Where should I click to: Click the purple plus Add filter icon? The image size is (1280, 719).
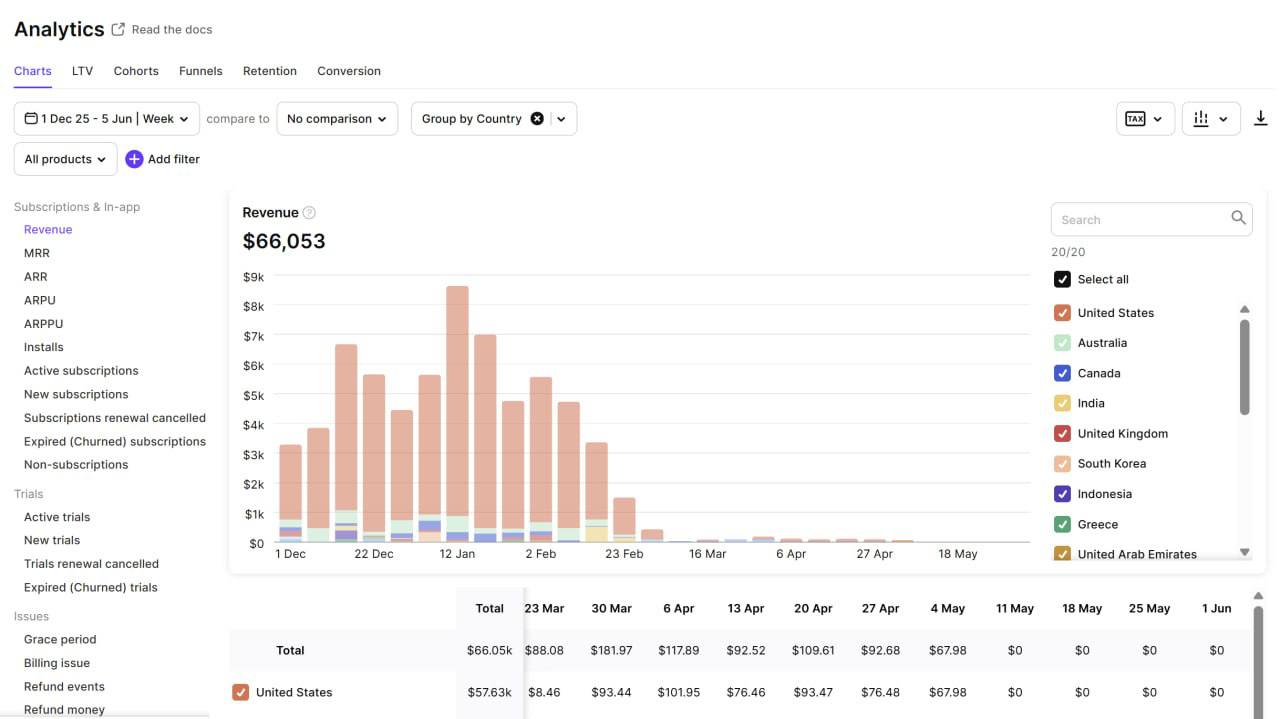(x=134, y=159)
